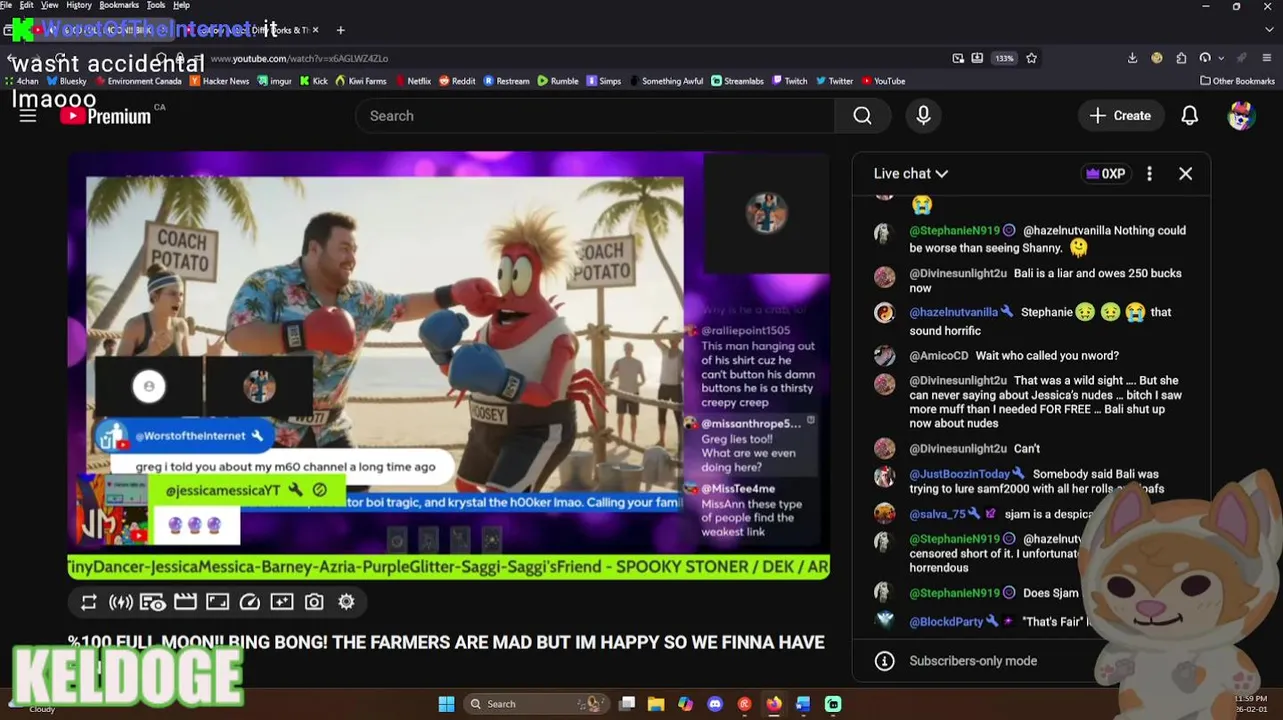
Task: Open the File menu in Firefox
Action: click(6, 5)
